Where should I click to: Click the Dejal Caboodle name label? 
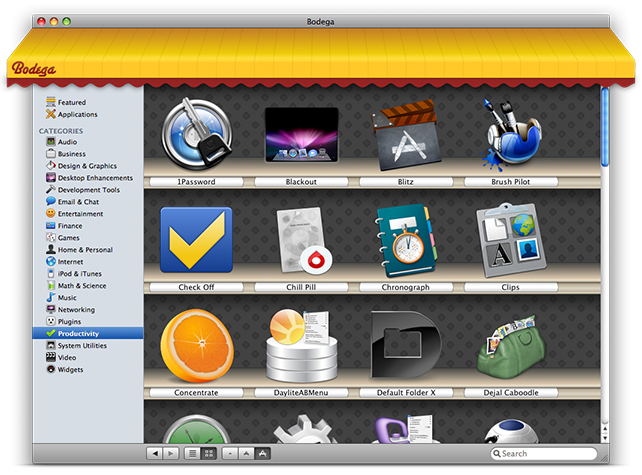click(x=511, y=393)
